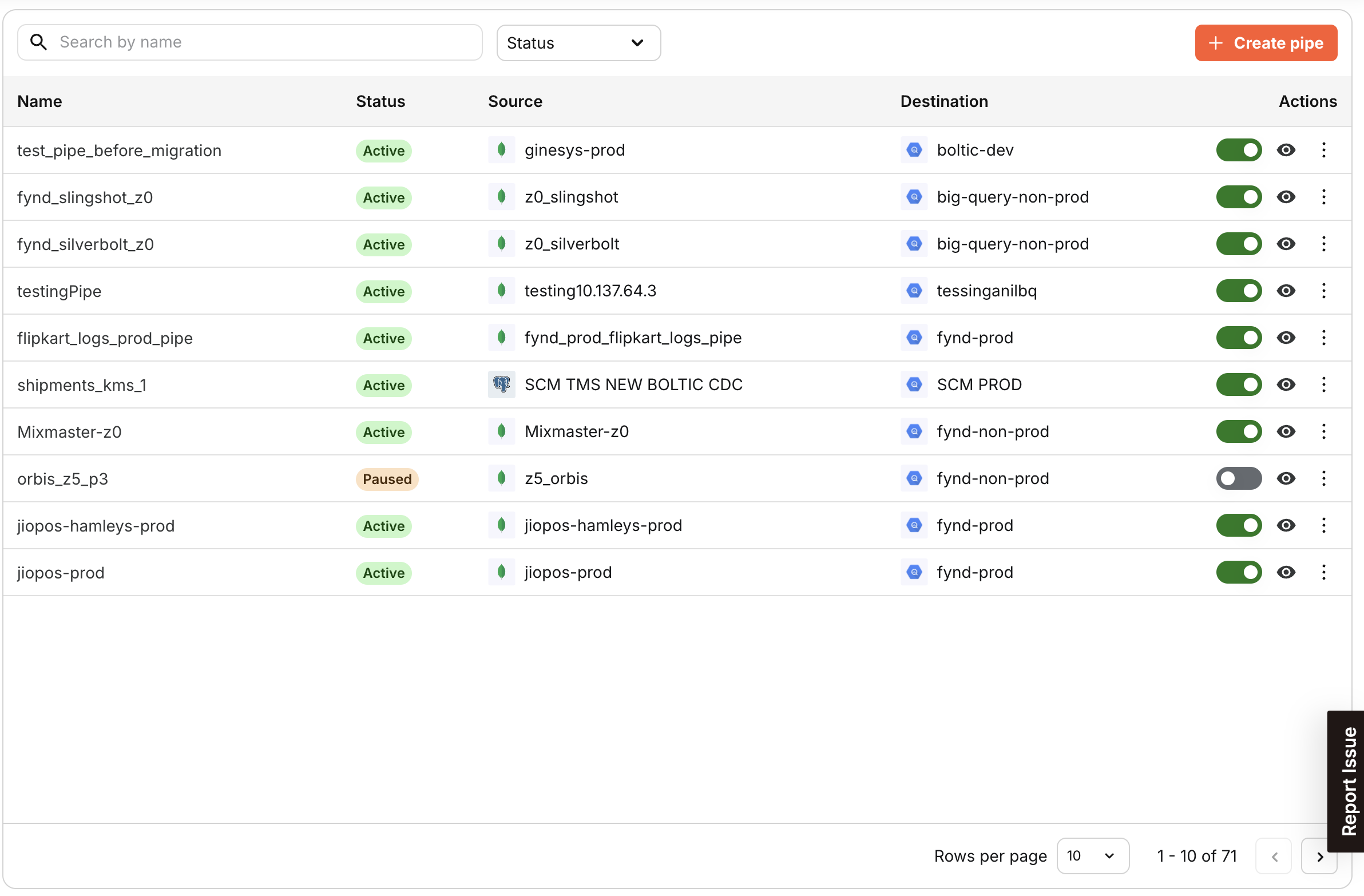
Task: Open more options for flipkart_logs_prod_pipe
Action: click(1324, 338)
